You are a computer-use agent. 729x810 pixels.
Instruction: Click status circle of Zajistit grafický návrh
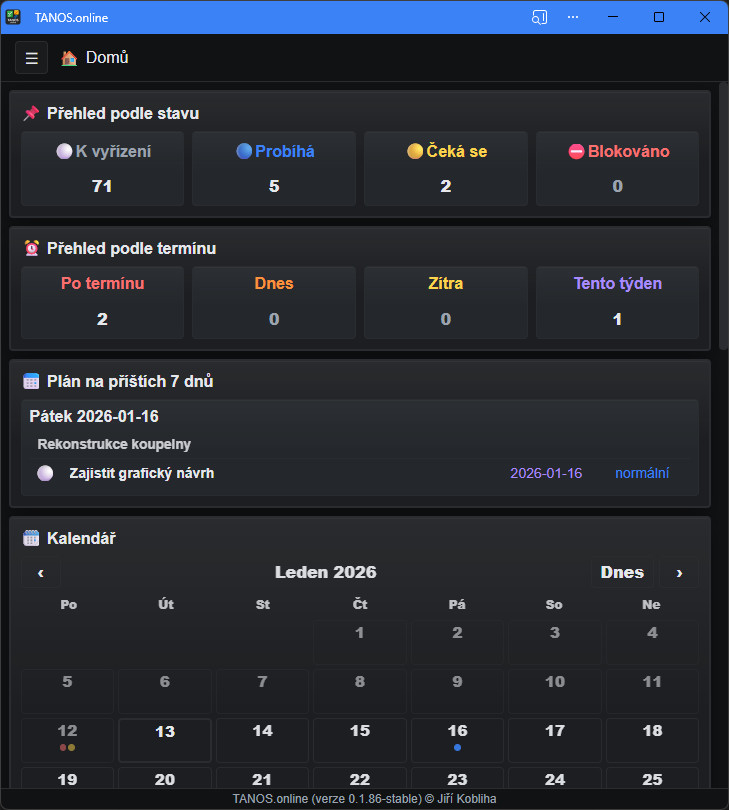pos(45,474)
